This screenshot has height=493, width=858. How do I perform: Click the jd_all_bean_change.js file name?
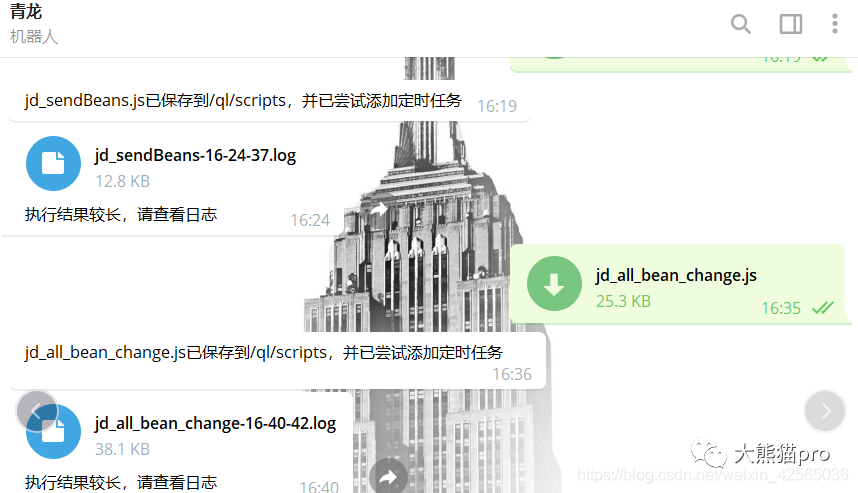click(676, 275)
